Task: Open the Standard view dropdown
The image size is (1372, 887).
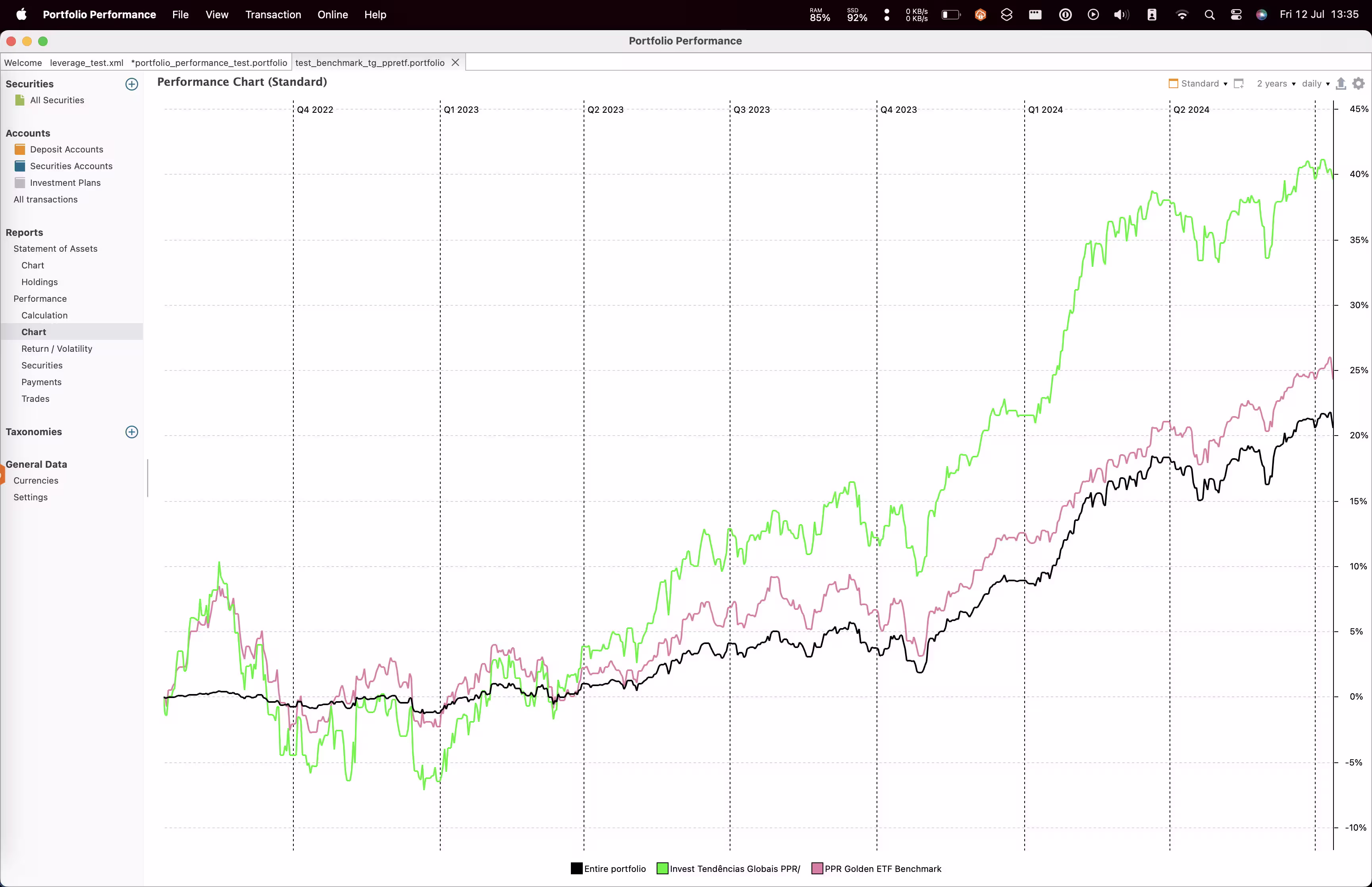Action: (x=1199, y=83)
